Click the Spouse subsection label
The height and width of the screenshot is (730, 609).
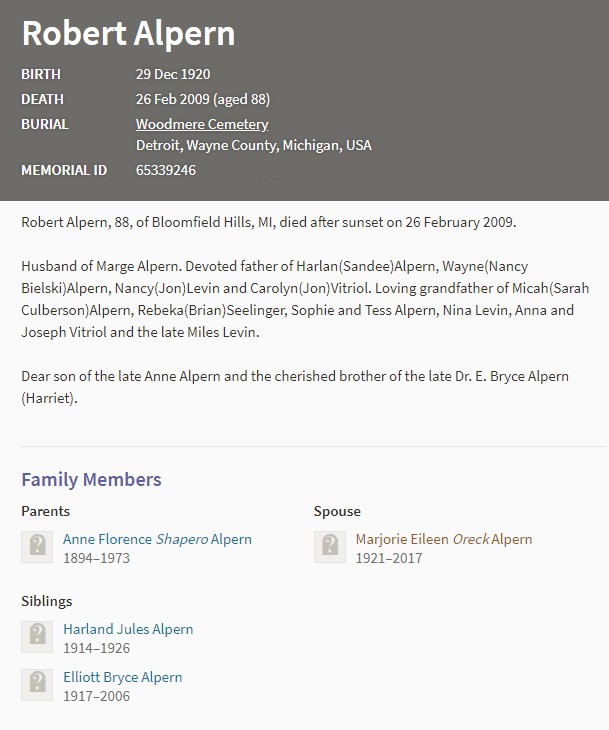[x=337, y=511]
